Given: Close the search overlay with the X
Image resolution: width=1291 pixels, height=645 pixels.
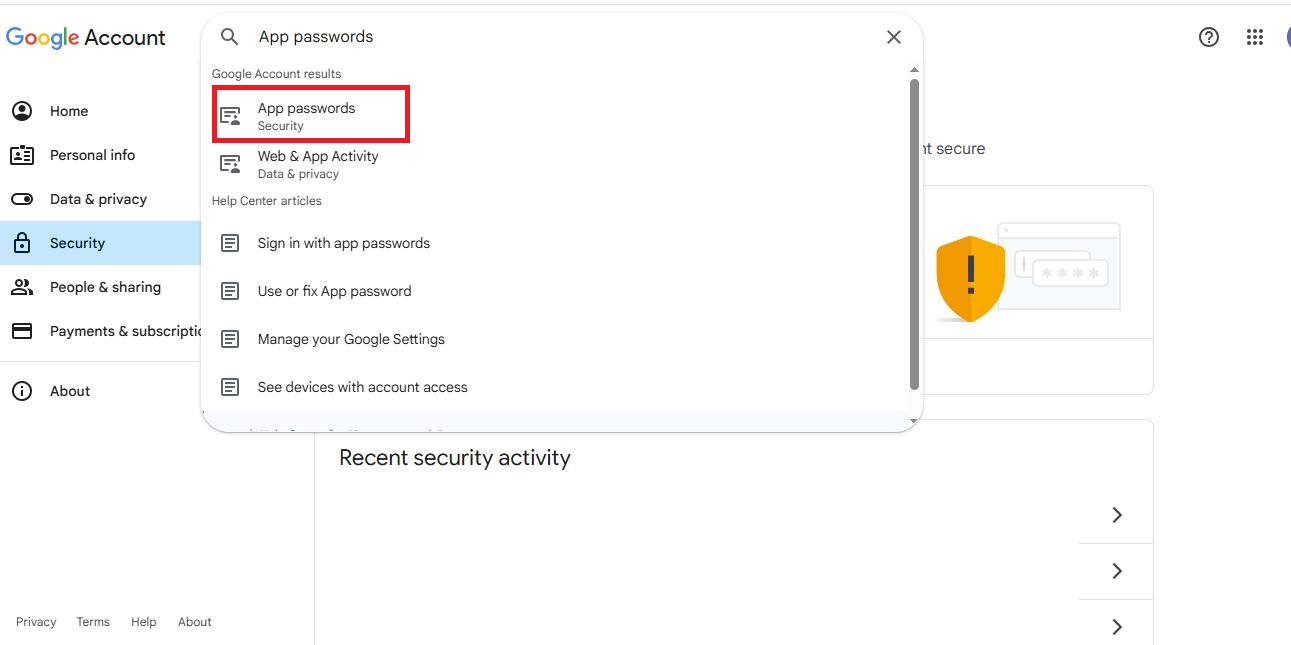Looking at the screenshot, I should pos(893,36).
